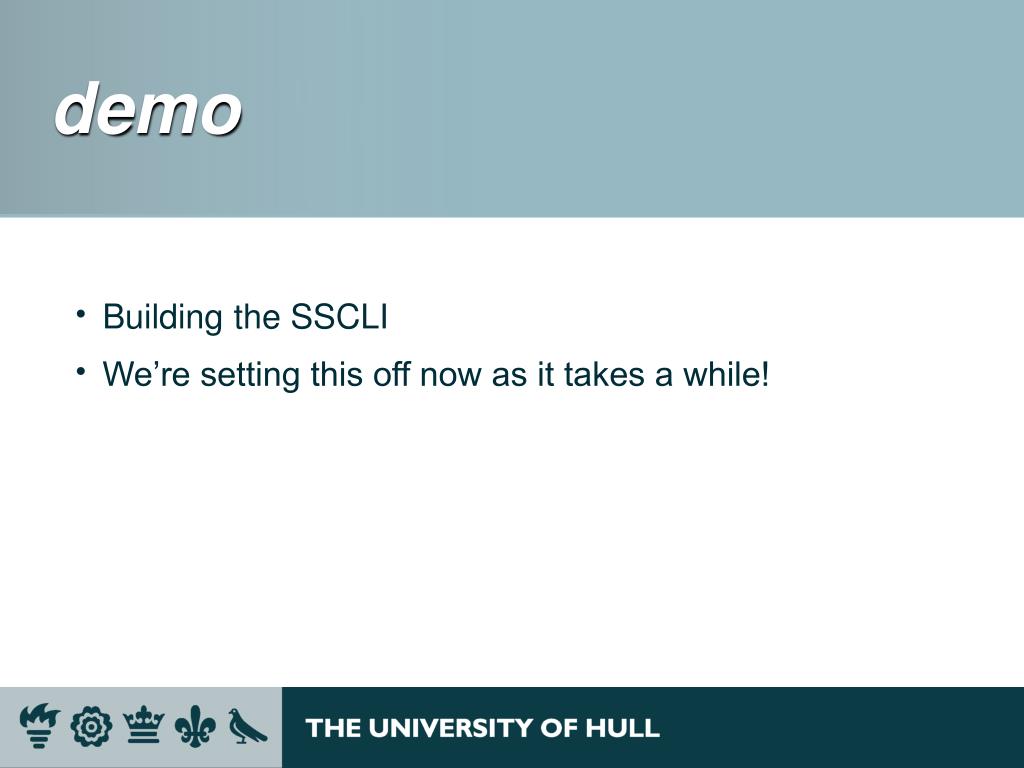Click the bullet point before 'We're'

(x=80, y=371)
